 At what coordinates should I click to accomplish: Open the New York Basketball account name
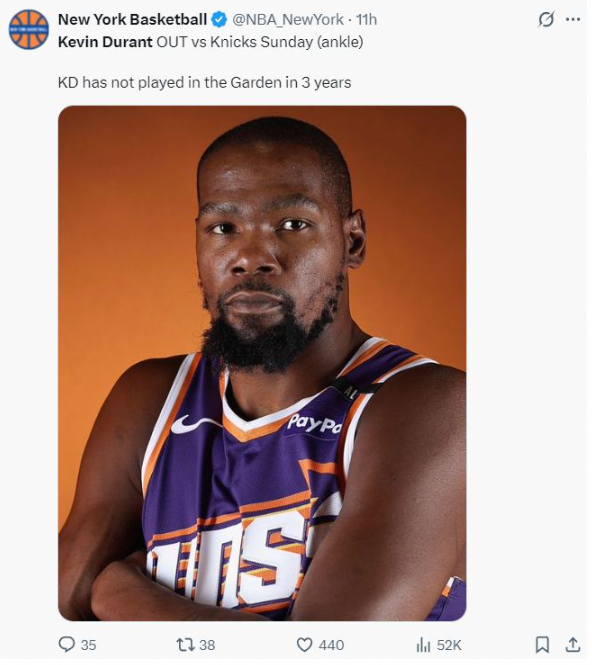point(132,20)
